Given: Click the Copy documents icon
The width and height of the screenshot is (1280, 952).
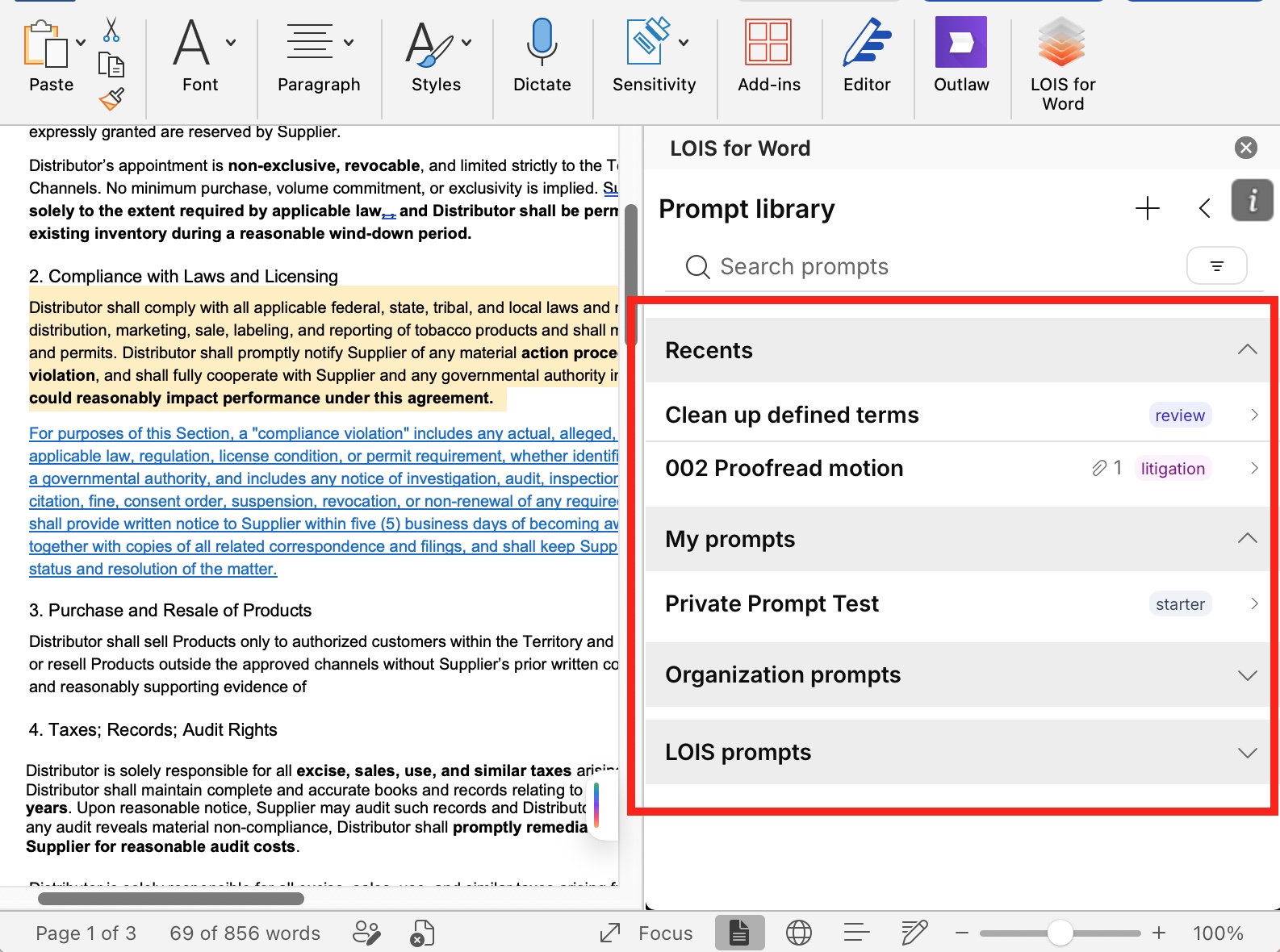Looking at the screenshot, I should coord(111,65).
